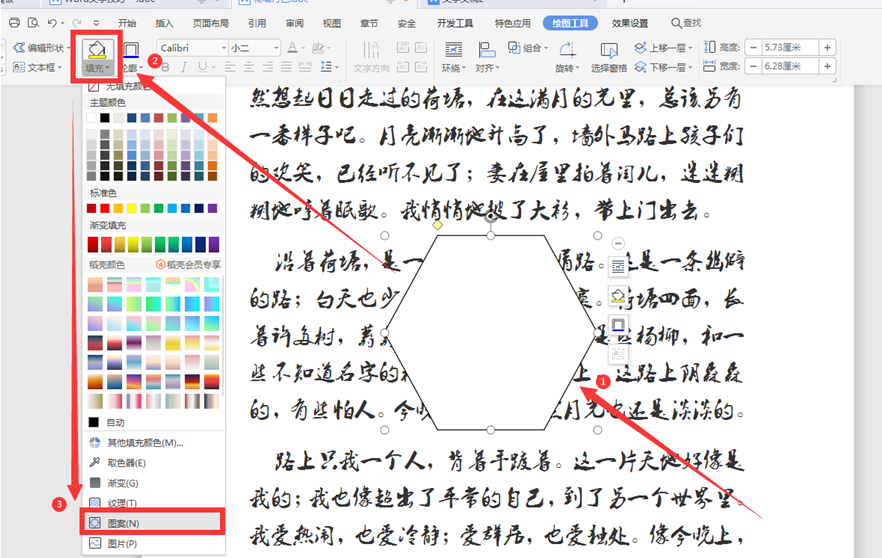Click the shape Outline icon

coord(131,50)
